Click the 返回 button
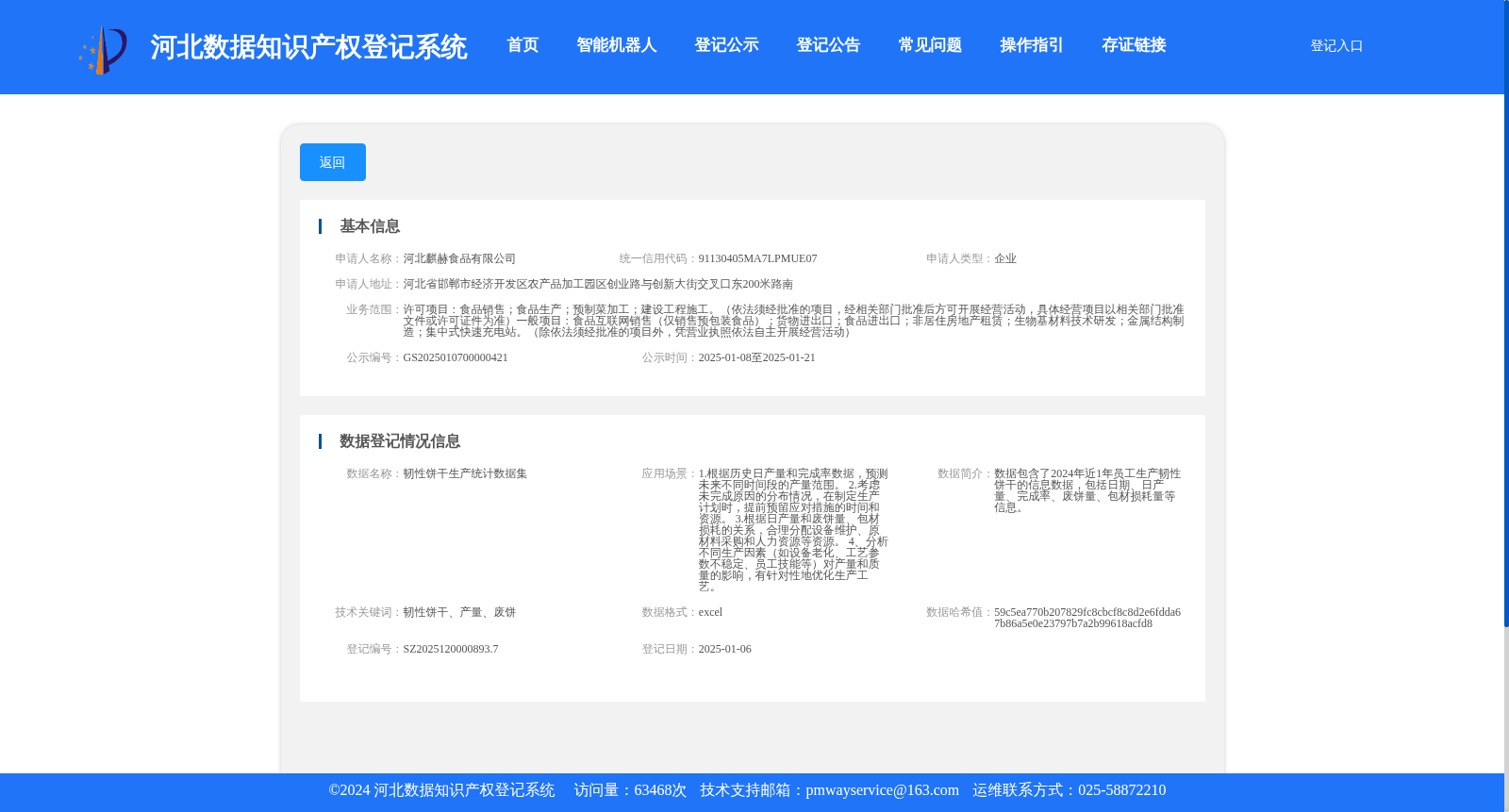This screenshot has width=1509, height=812. [333, 162]
